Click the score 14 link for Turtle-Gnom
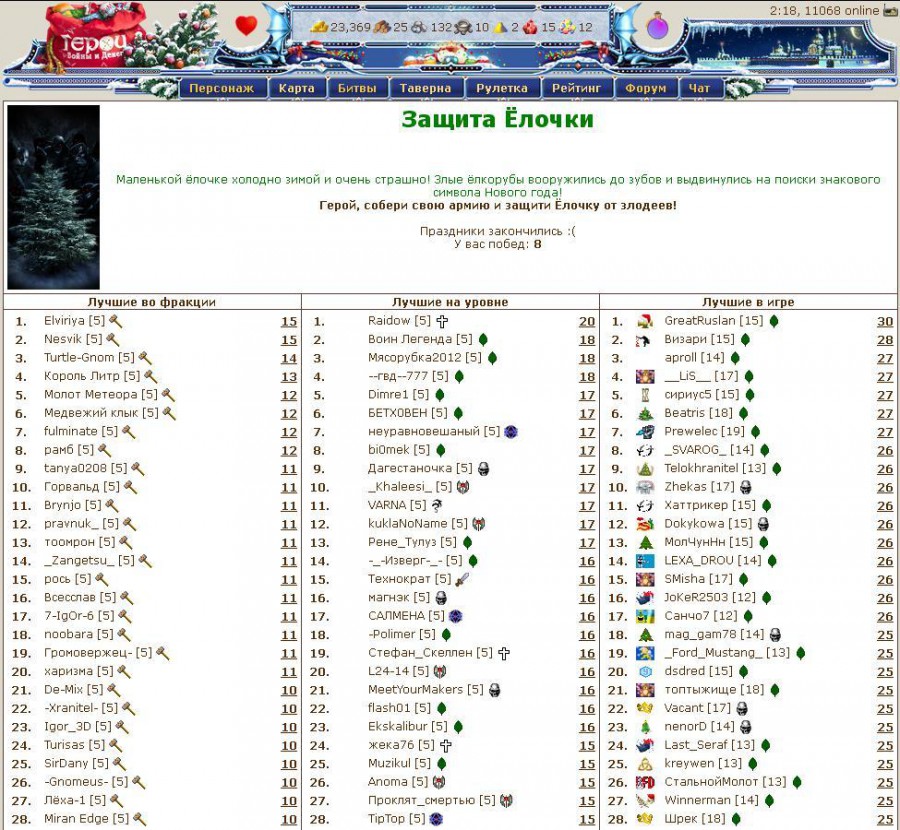 point(289,359)
